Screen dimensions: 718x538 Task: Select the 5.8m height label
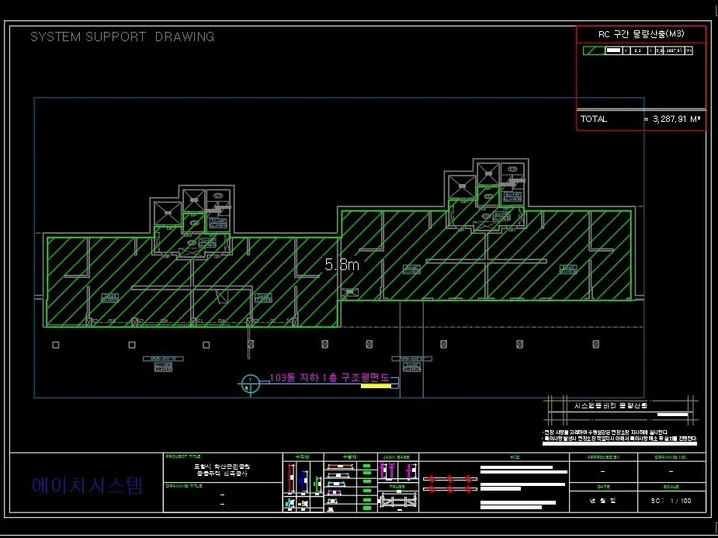point(341,265)
